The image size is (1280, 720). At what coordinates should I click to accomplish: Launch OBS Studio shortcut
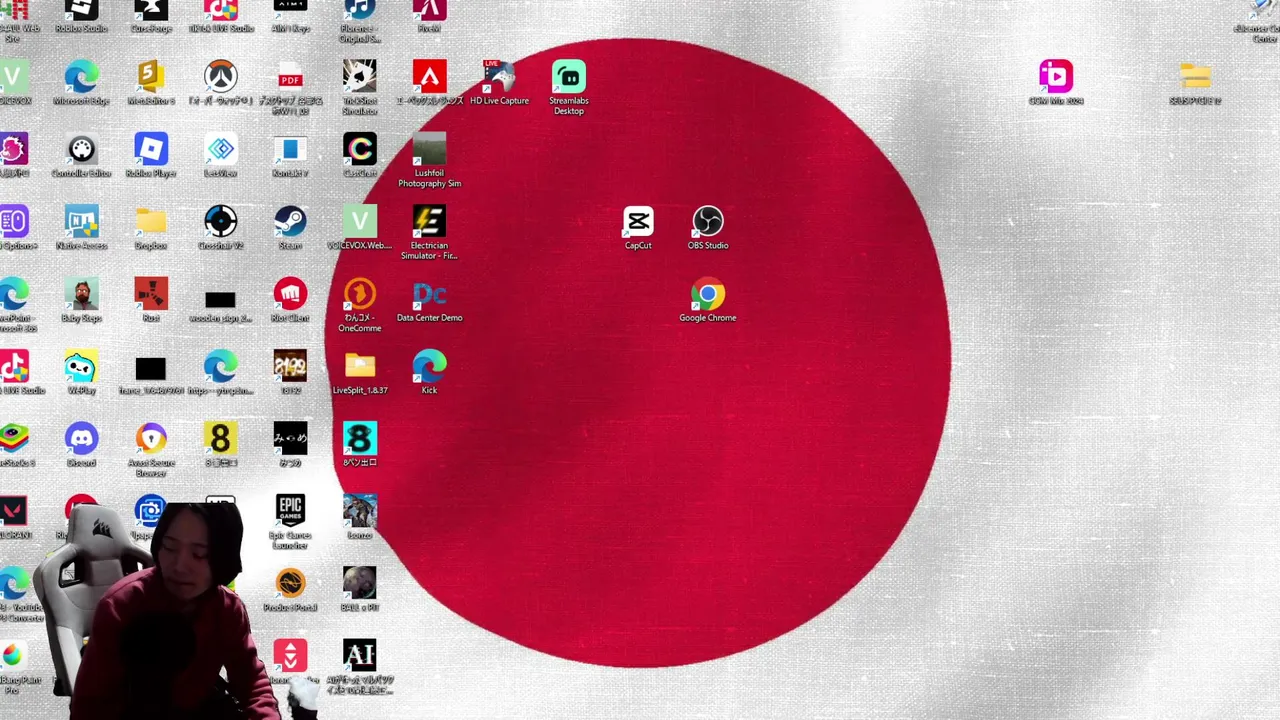tap(708, 222)
